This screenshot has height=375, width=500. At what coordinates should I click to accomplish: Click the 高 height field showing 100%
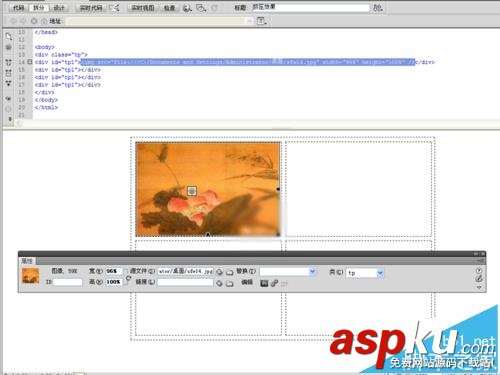point(114,282)
